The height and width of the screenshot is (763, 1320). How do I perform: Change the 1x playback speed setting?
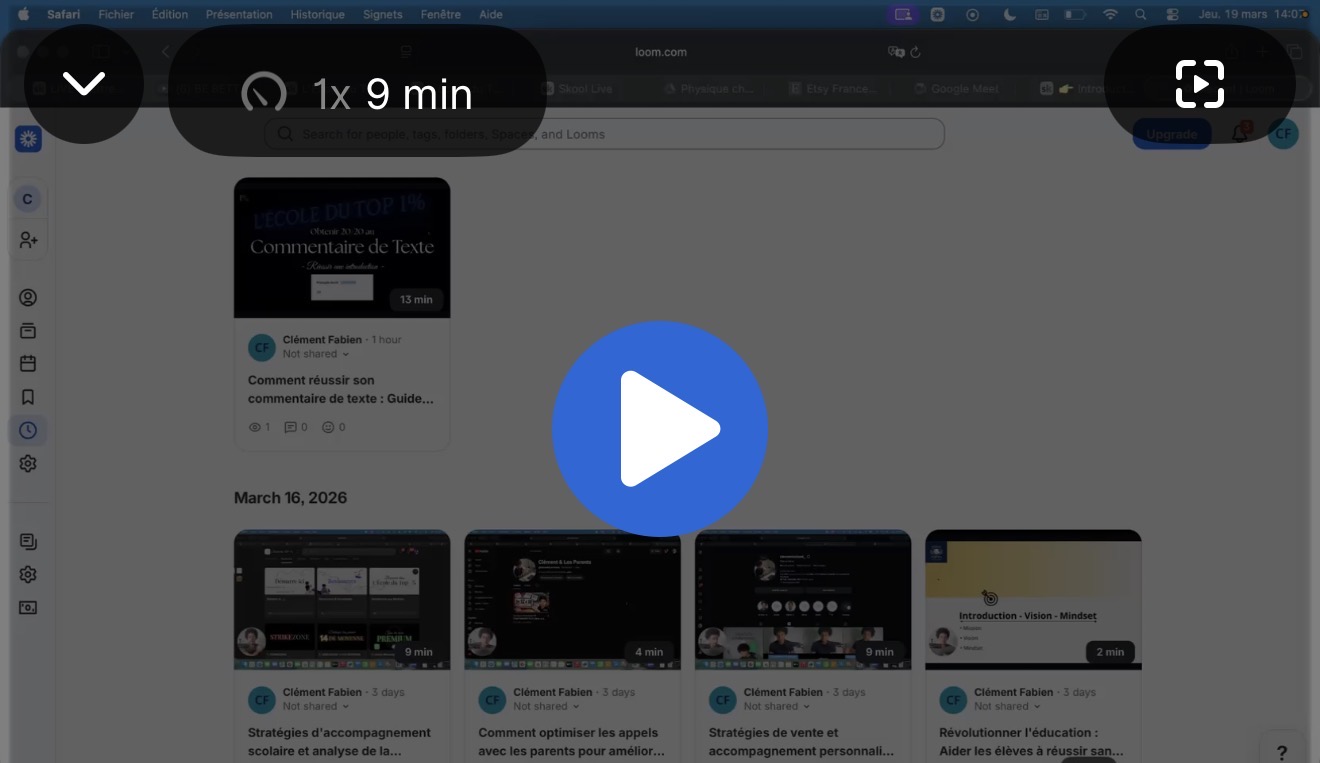coord(357,93)
